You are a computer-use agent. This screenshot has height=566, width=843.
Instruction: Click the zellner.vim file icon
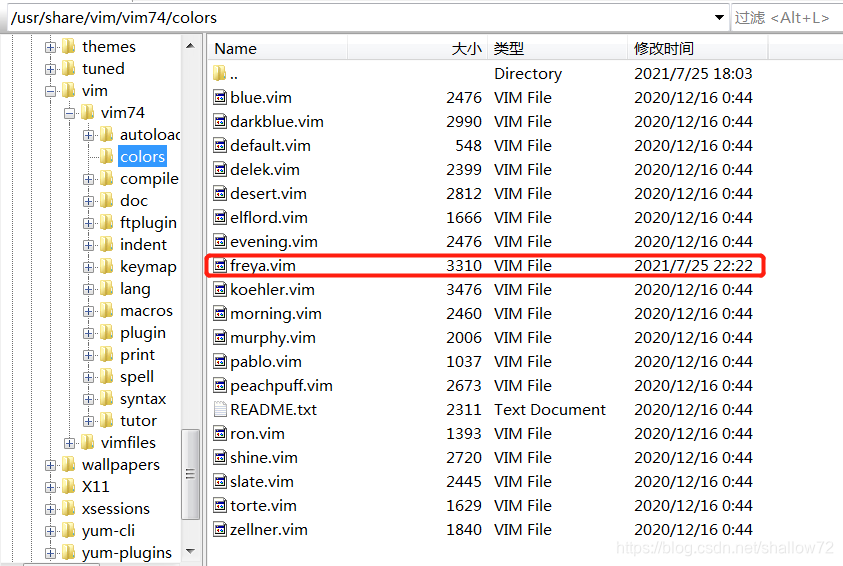pos(220,529)
